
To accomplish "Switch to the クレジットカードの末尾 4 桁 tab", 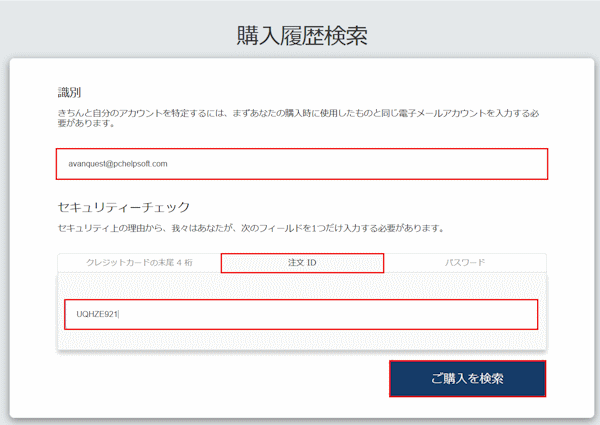I will 138,262.
